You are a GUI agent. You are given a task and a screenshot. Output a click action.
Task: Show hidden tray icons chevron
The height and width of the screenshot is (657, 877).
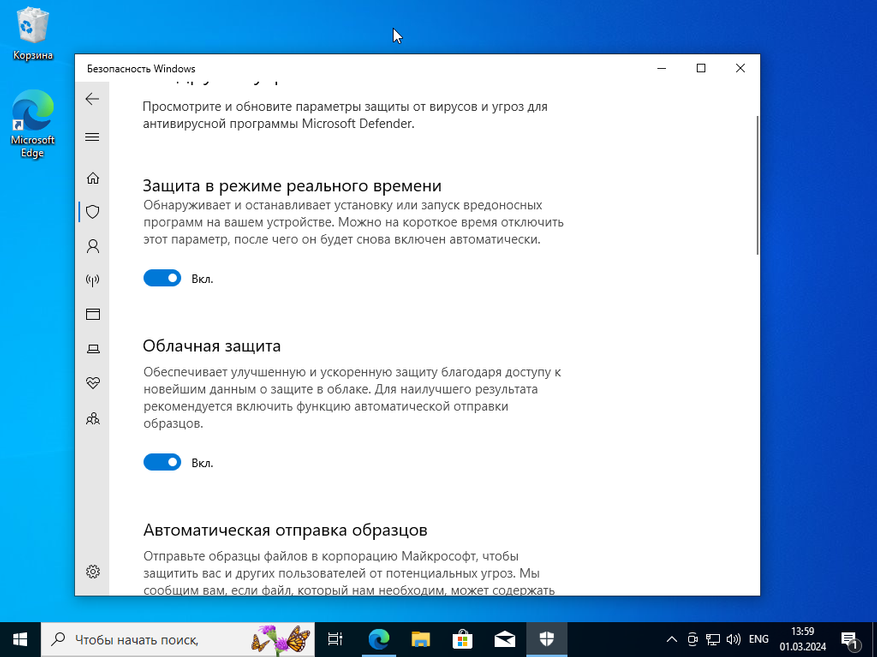672,639
